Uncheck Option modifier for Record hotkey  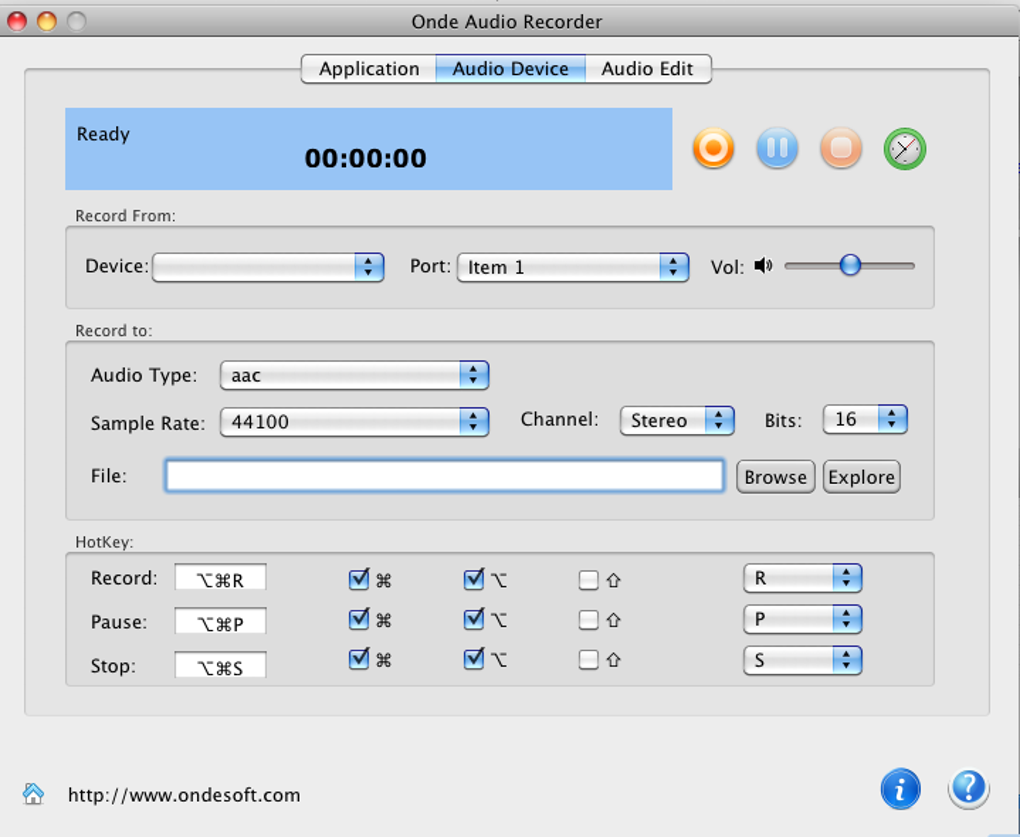tap(474, 579)
